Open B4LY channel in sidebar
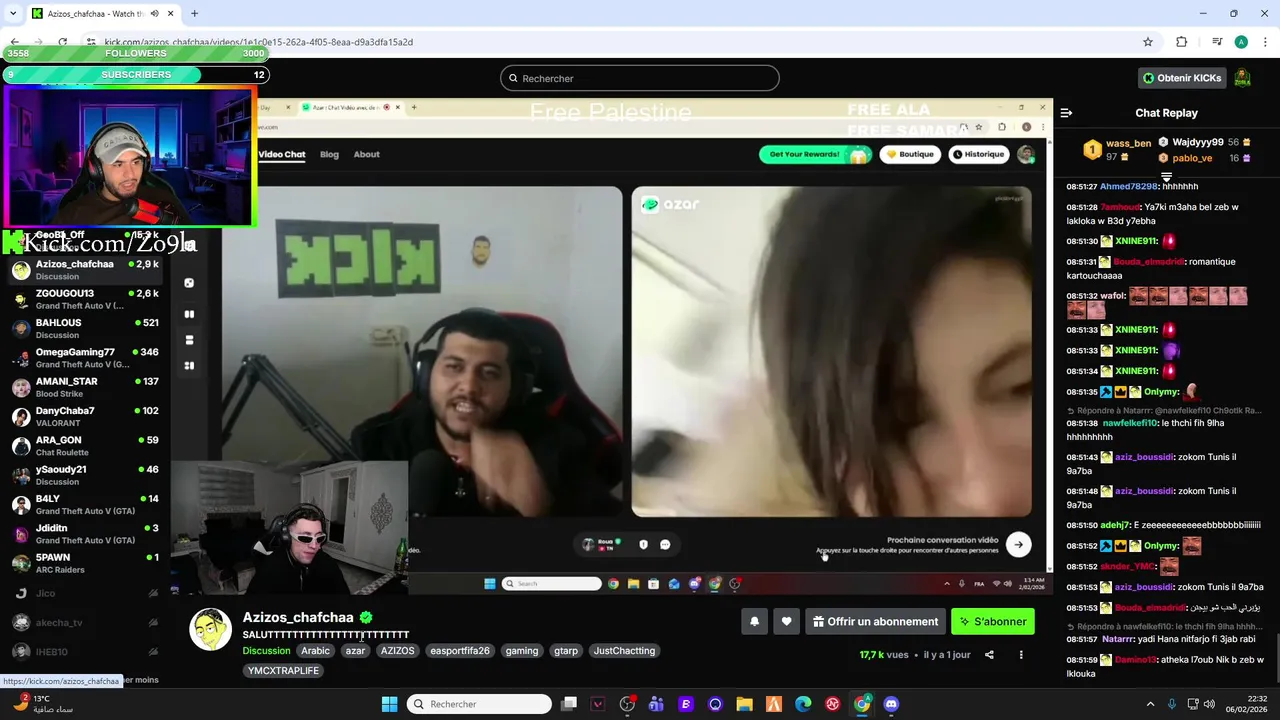The width and height of the screenshot is (1280, 720). (x=85, y=504)
